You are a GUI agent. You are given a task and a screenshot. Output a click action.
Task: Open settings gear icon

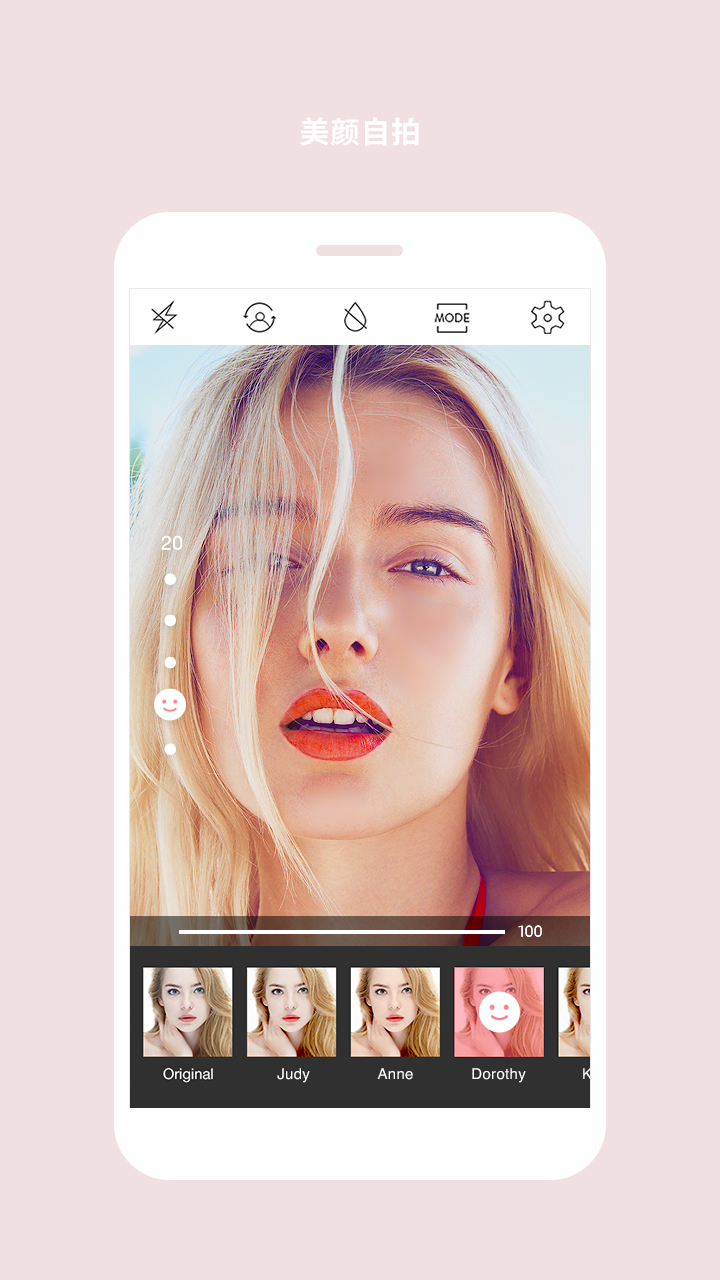[547, 318]
